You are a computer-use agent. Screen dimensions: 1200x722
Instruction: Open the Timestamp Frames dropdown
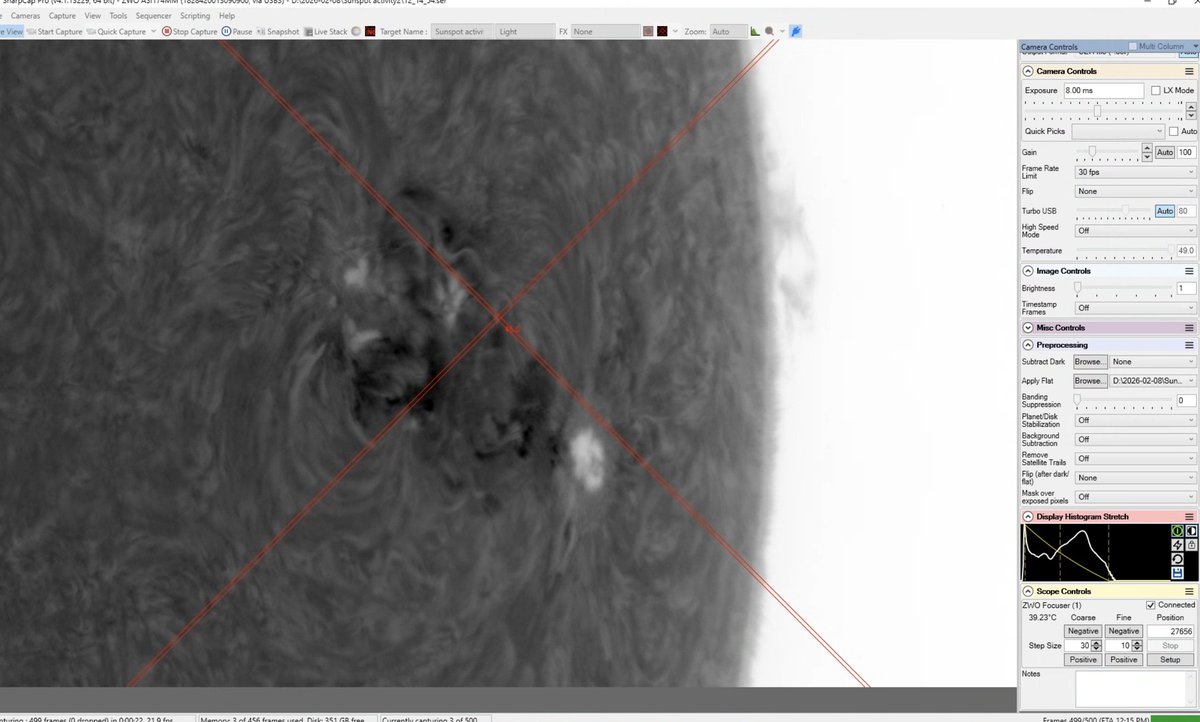(x=1135, y=308)
